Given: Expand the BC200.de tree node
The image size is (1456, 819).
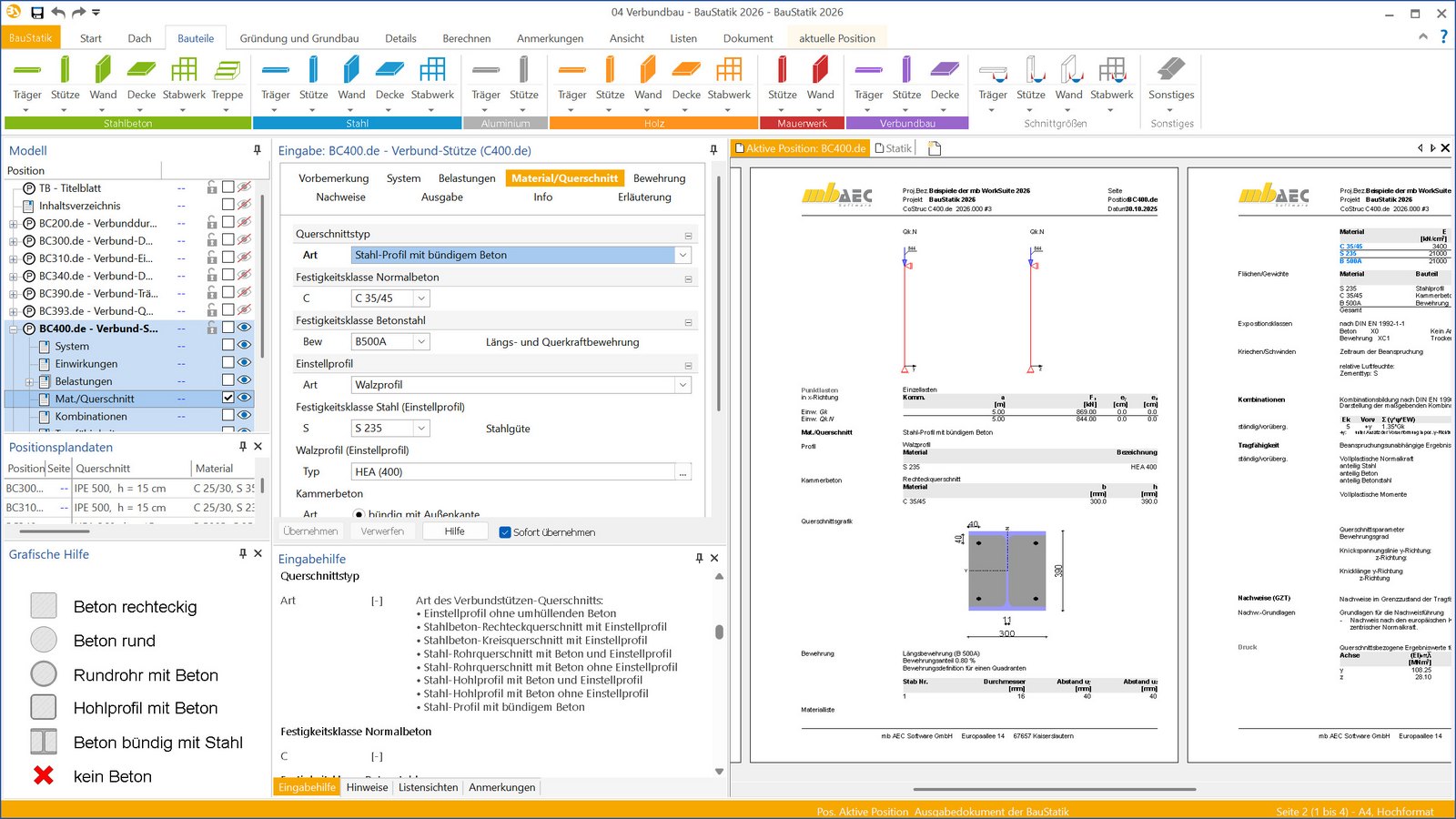Looking at the screenshot, I should pyautogui.click(x=14, y=224).
